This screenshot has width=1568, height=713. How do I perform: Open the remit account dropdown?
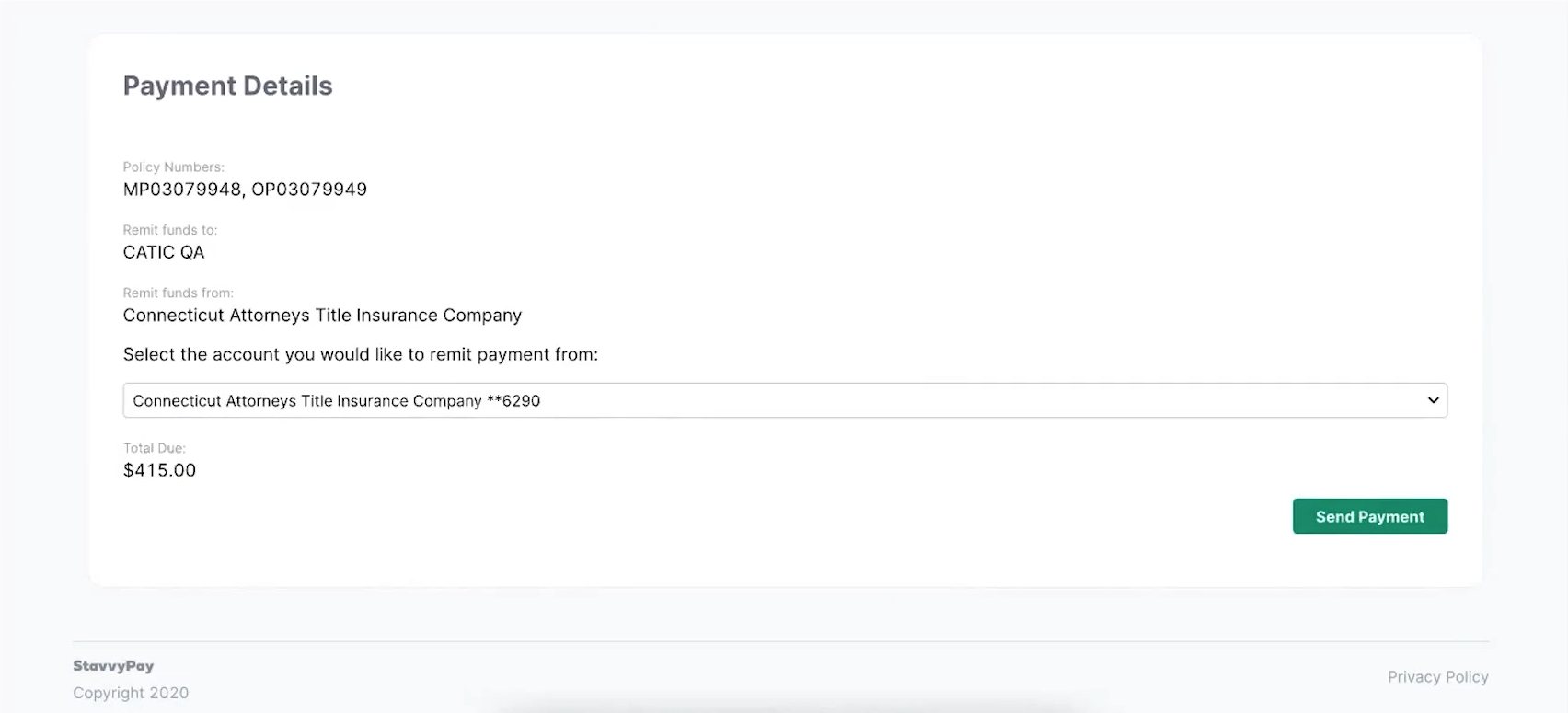click(785, 400)
